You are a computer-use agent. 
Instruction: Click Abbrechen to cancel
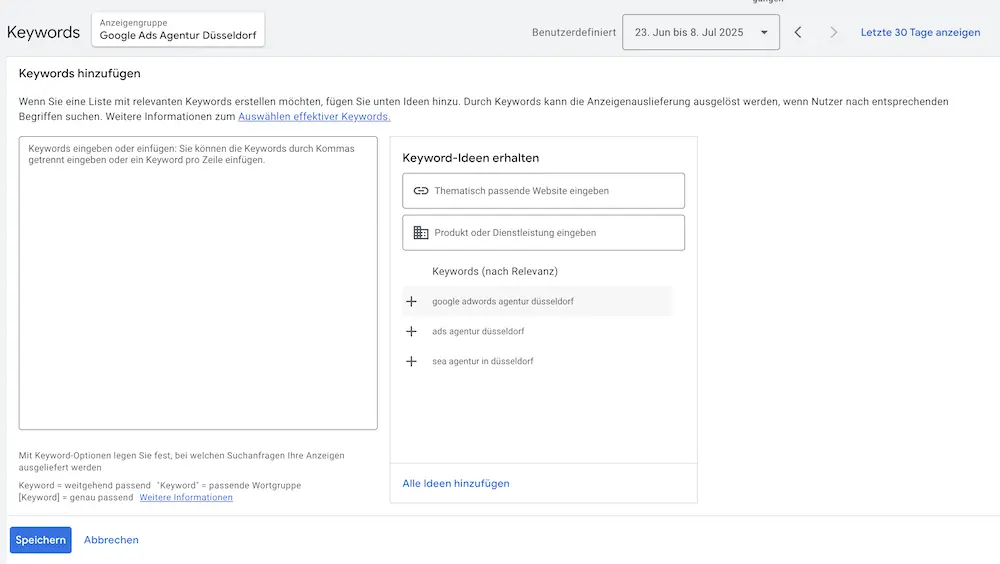click(x=111, y=540)
